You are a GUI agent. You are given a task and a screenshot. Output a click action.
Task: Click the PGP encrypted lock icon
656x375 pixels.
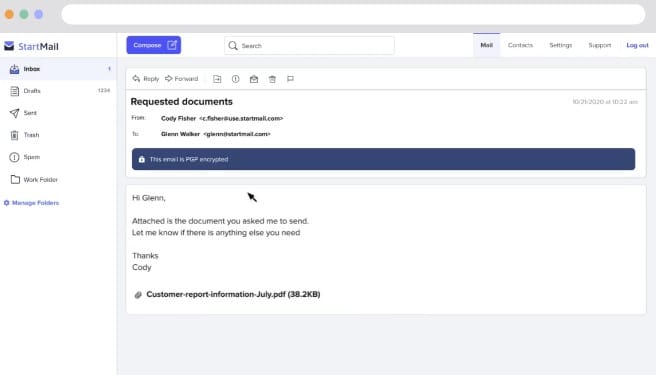[x=141, y=159]
